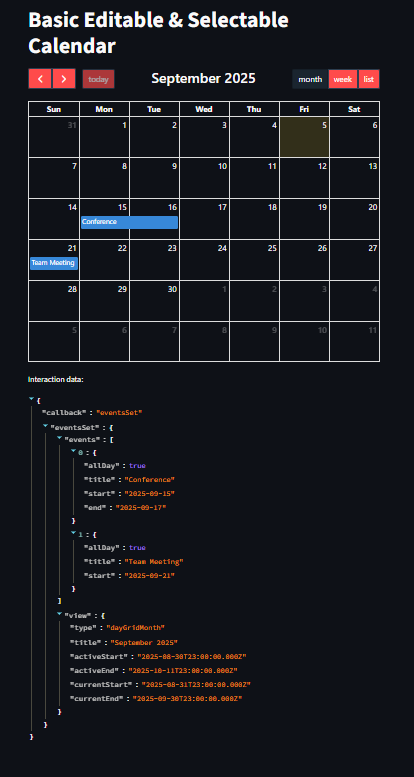The width and height of the screenshot is (414, 777).
Task: Collapse the root JSON object
Action: (32, 398)
